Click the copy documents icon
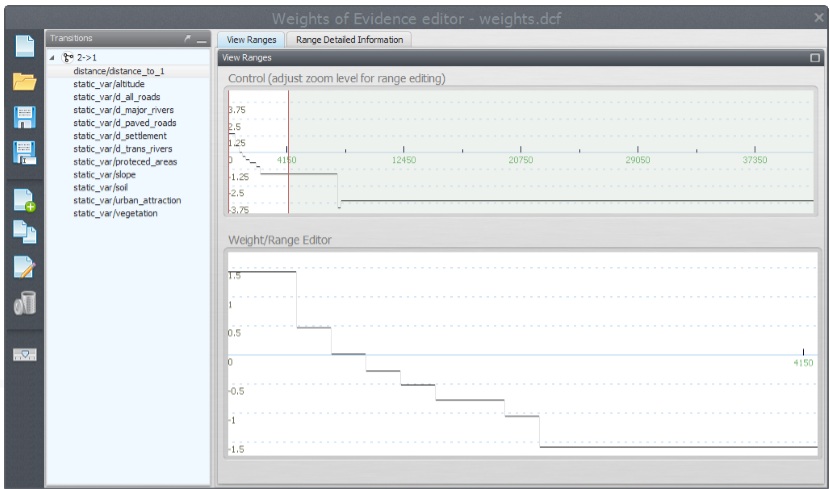Viewport: 830px width, 489px height. click(24, 230)
